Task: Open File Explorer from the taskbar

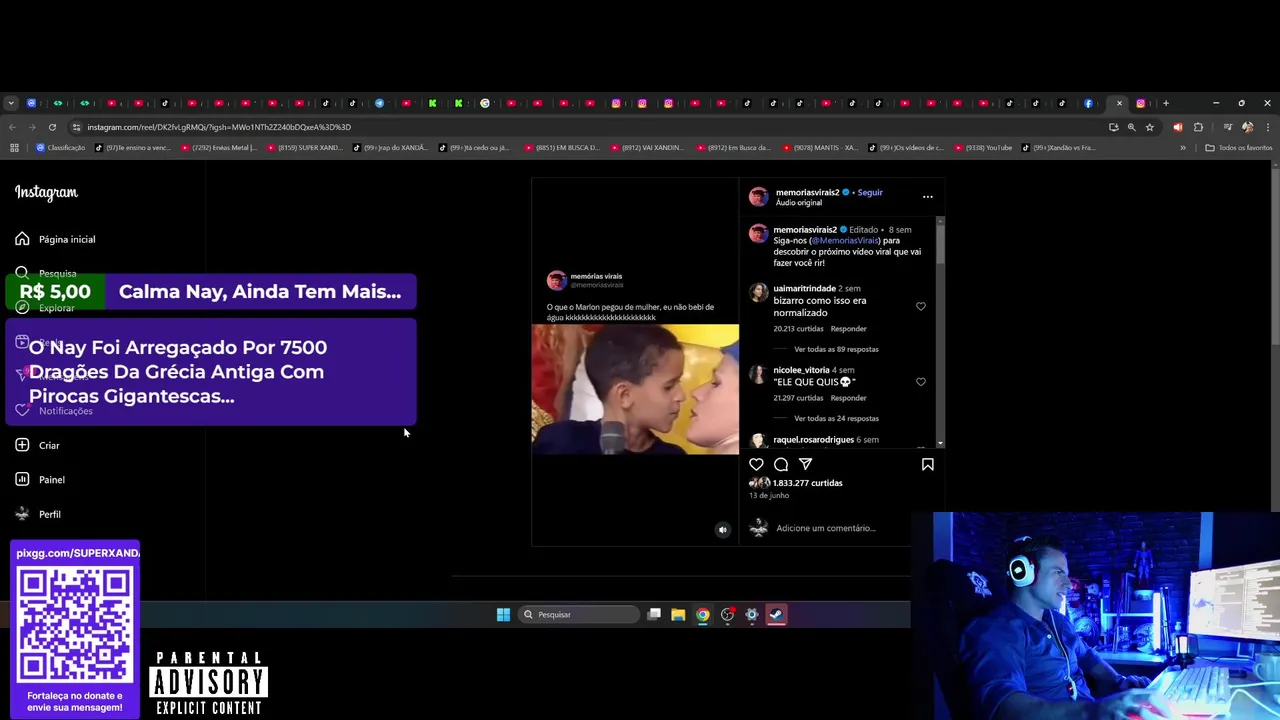Action: [678, 615]
